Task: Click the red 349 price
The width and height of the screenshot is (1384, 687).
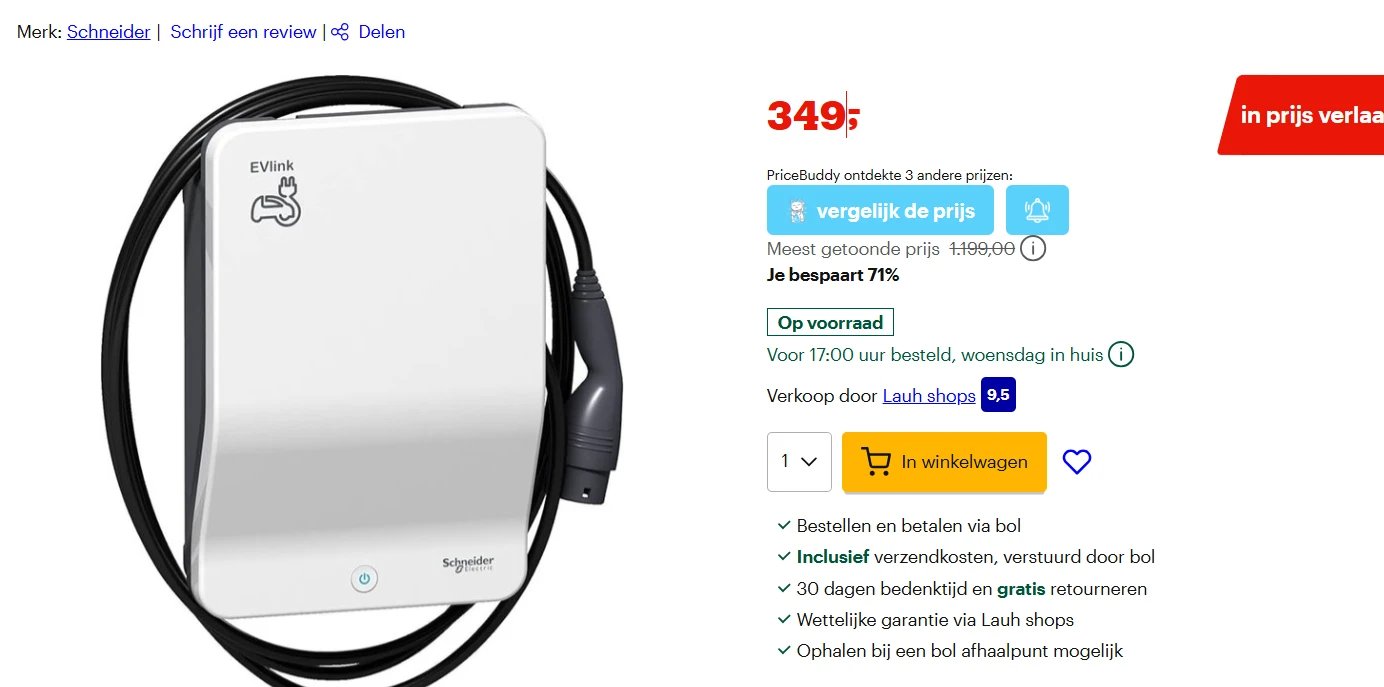Action: [813, 117]
